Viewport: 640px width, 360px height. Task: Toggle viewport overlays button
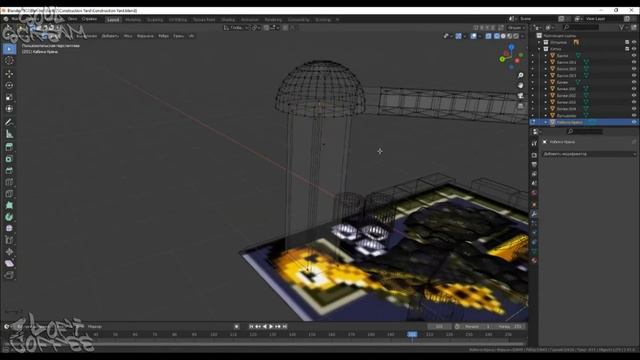(x=473, y=36)
